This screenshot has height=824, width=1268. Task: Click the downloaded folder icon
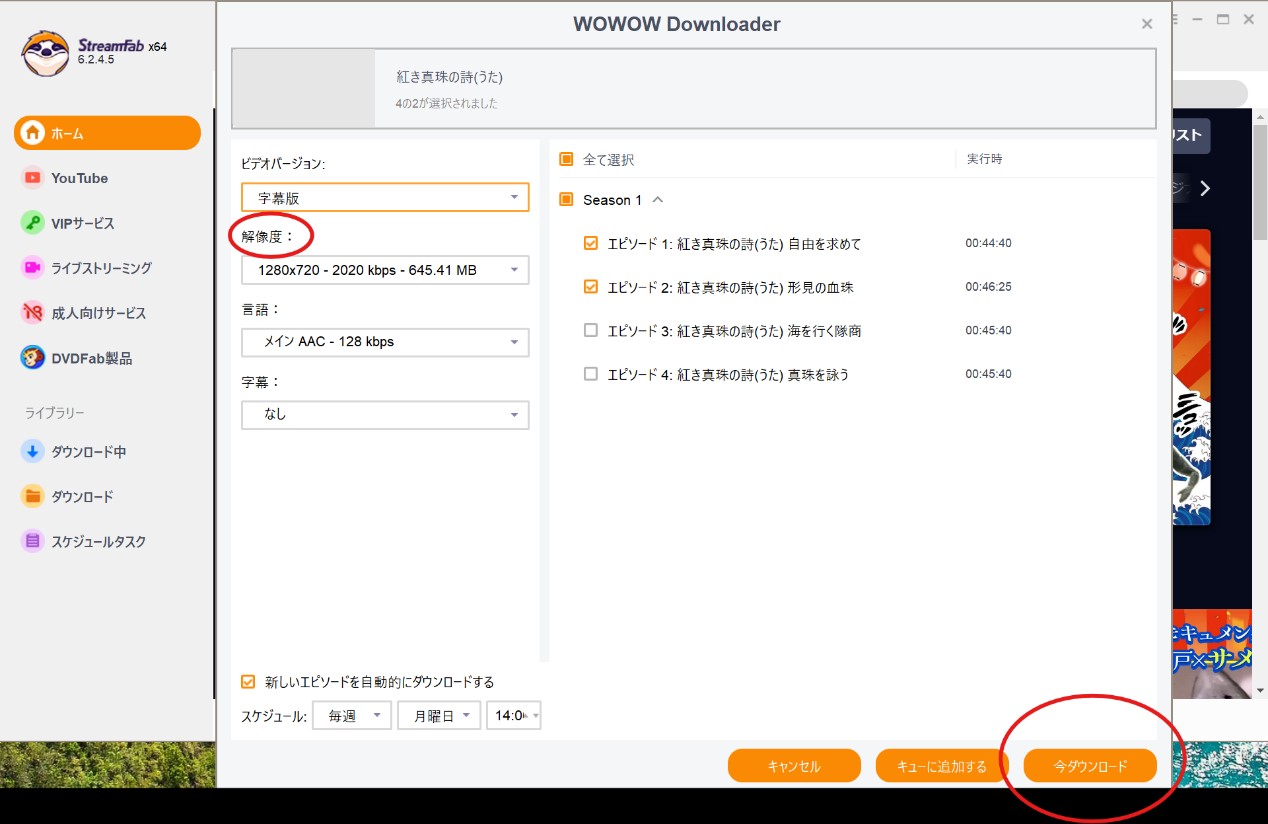point(33,497)
